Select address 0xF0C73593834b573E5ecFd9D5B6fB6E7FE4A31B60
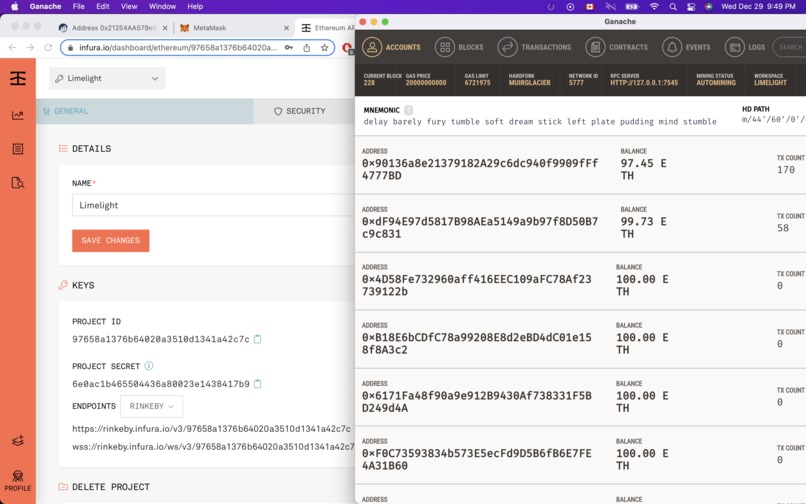This screenshot has height=504, width=806. click(477, 459)
